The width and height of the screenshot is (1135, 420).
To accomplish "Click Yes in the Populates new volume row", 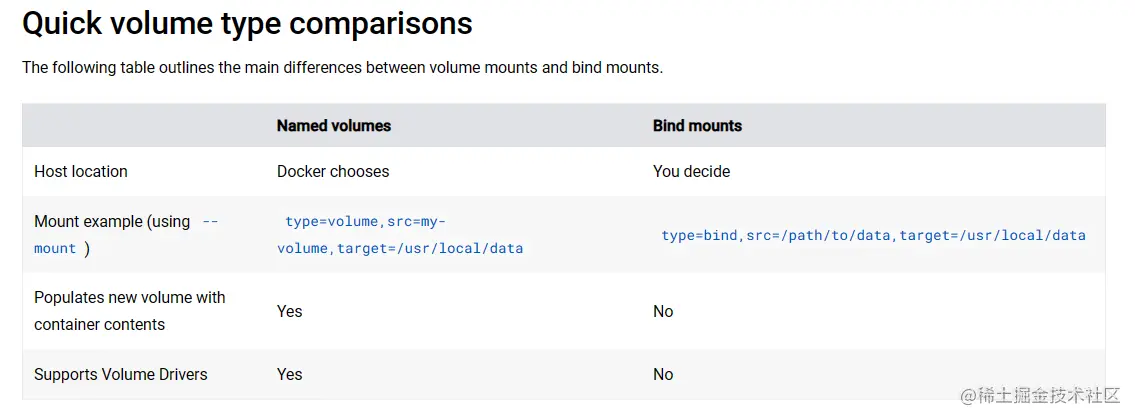I will (x=290, y=311).
